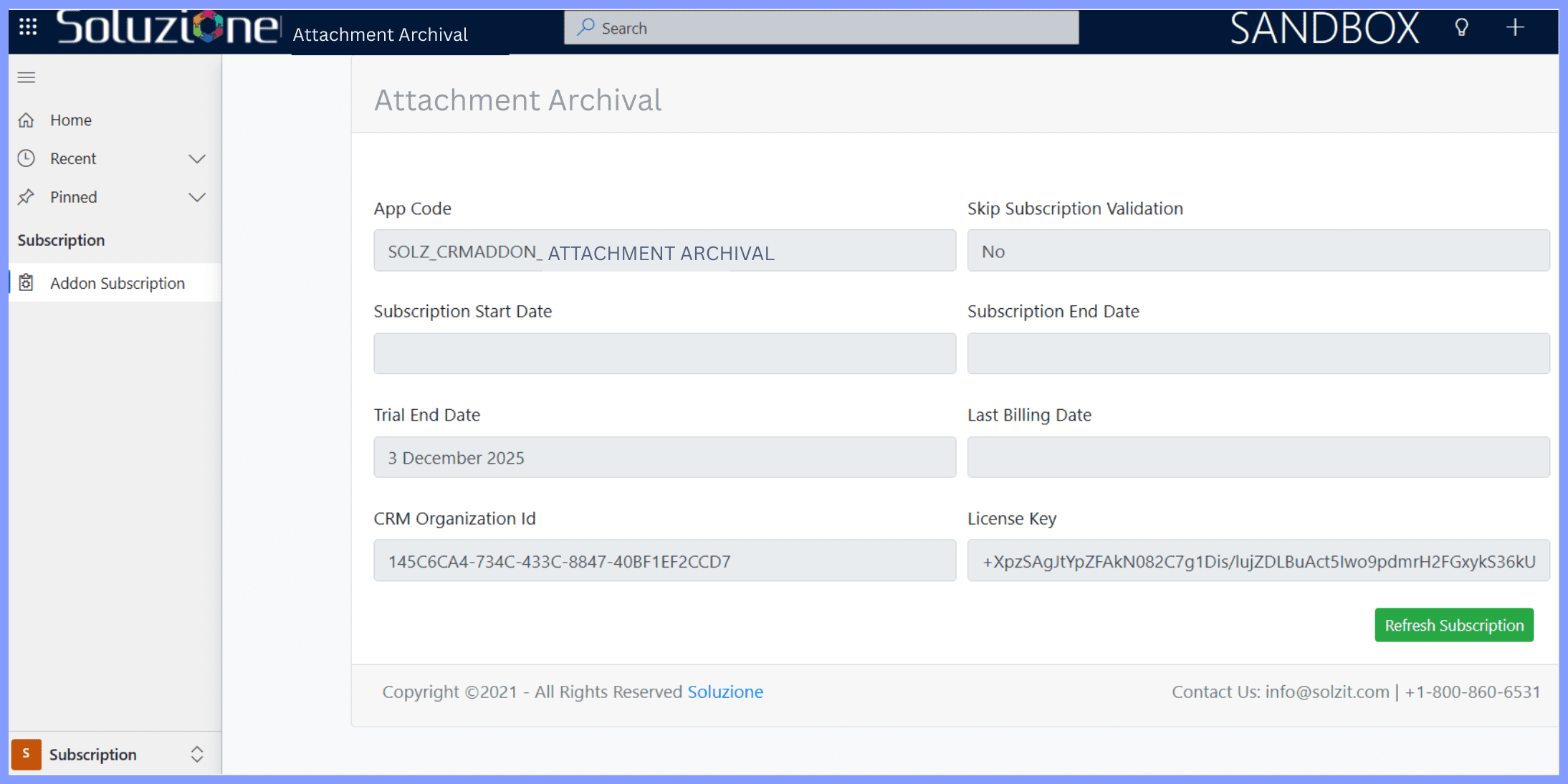
Task: Select the Attachment Archival header tab
Action: pos(380,34)
